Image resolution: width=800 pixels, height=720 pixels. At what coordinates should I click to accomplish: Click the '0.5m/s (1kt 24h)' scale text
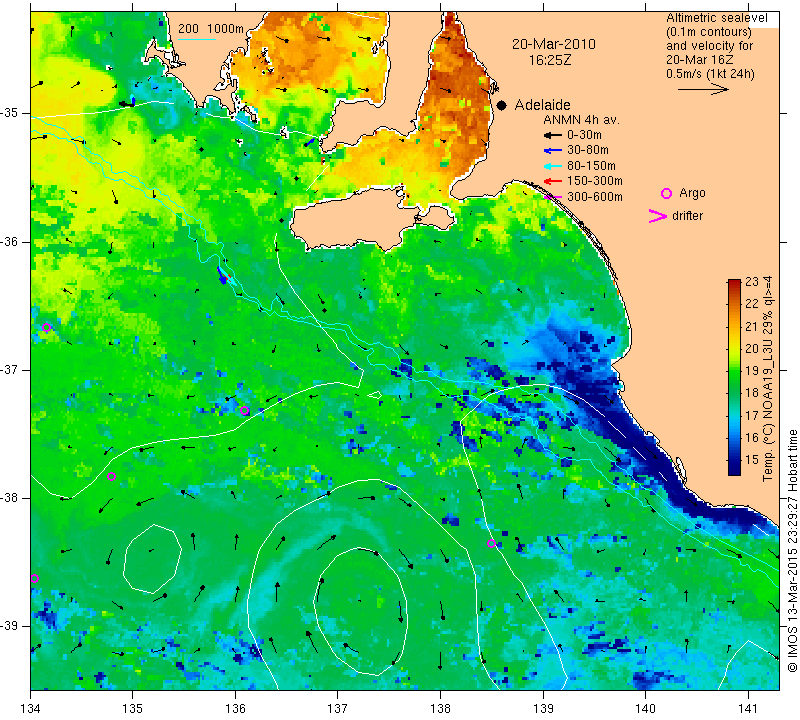tap(710, 74)
